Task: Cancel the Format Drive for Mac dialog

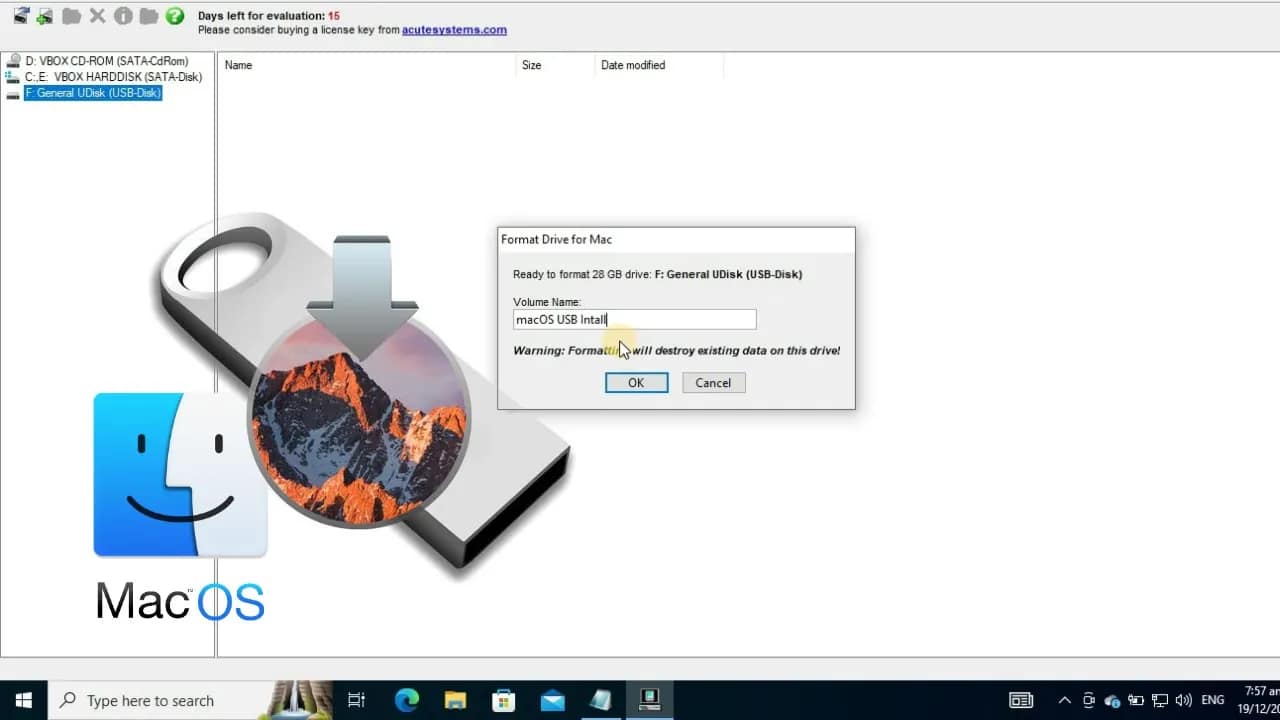Action: (713, 382)
